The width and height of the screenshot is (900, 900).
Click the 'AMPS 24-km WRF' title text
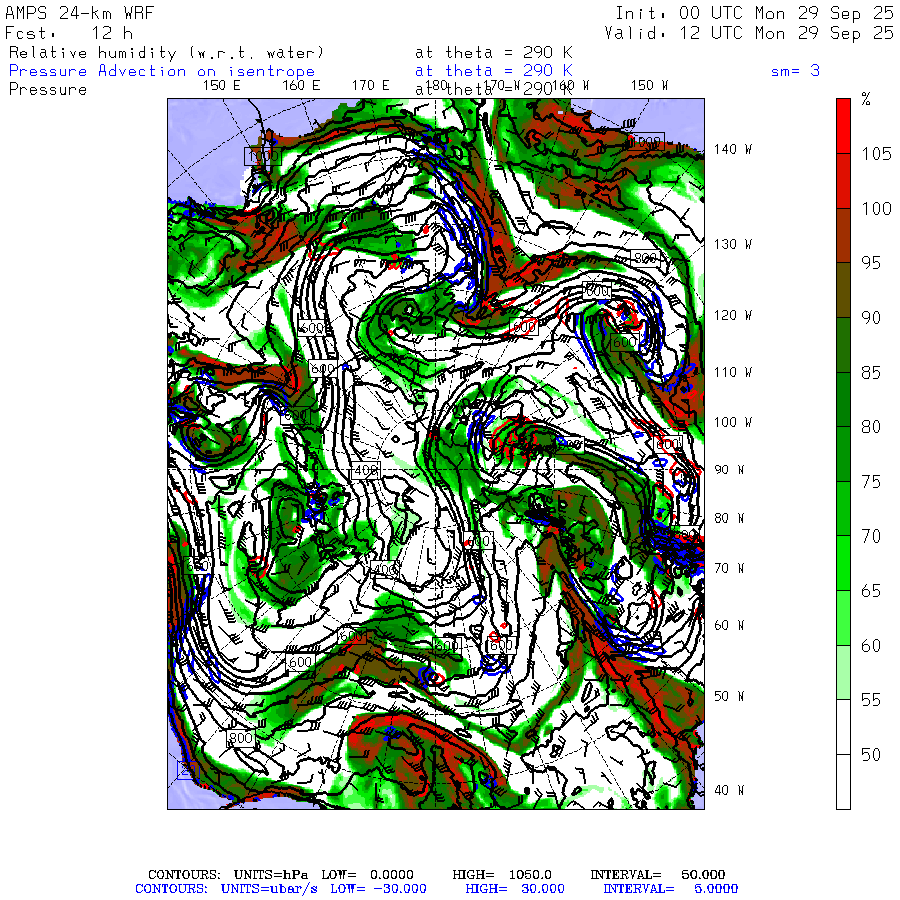click(79, 13)
